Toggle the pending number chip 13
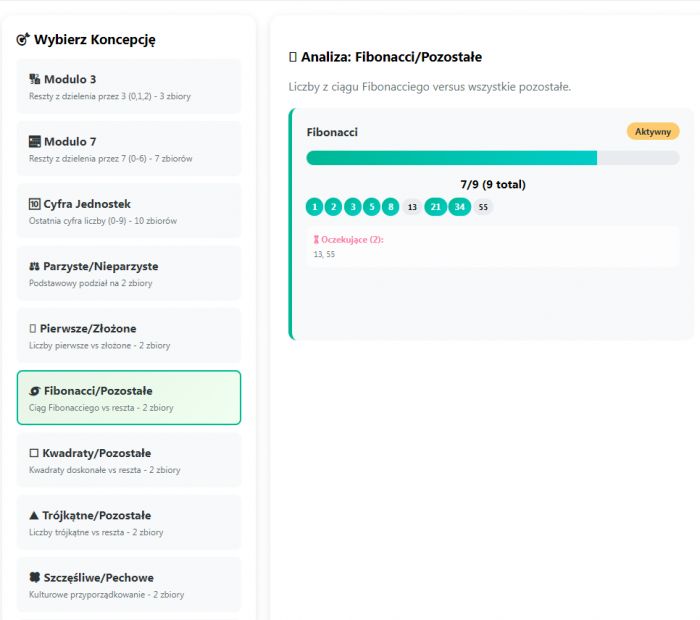This screenshot has height=620, width=700. tap(411, 207)
